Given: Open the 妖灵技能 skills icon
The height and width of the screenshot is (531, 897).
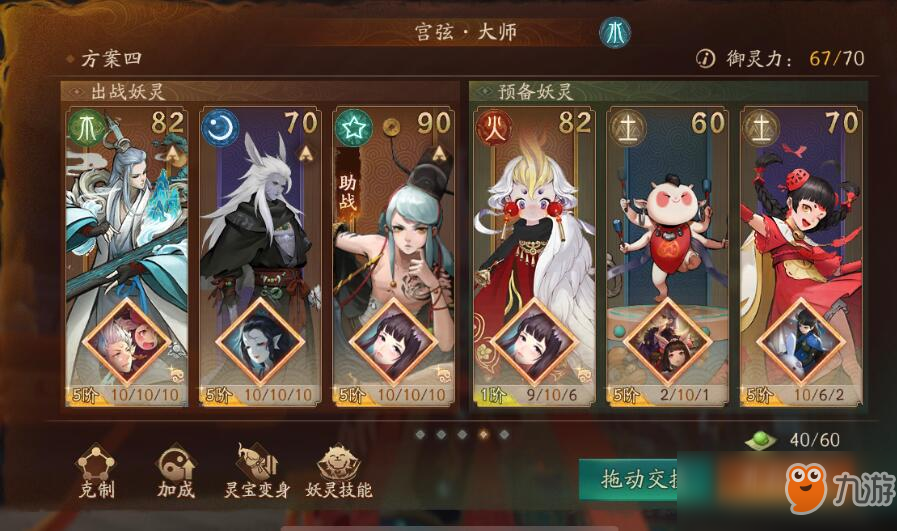Looking at the screenshot, I should click(339, 471).
